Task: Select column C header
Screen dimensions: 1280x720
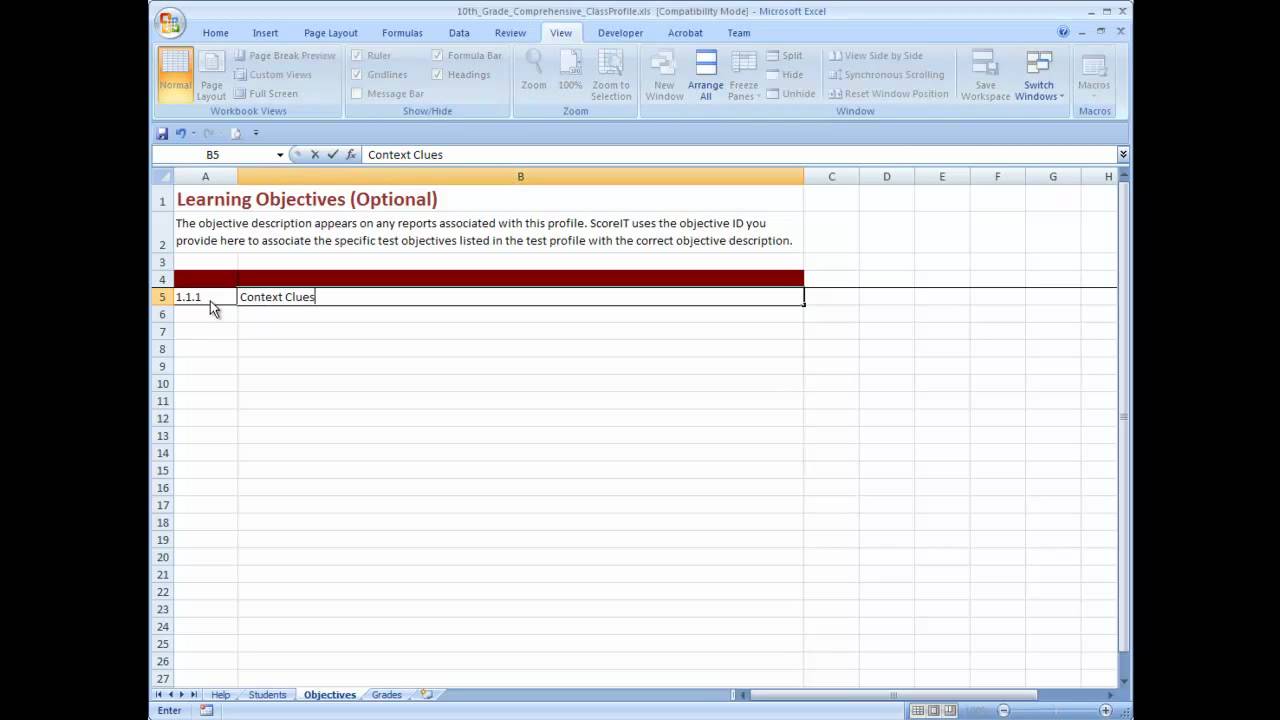Action: pos(831,176)
